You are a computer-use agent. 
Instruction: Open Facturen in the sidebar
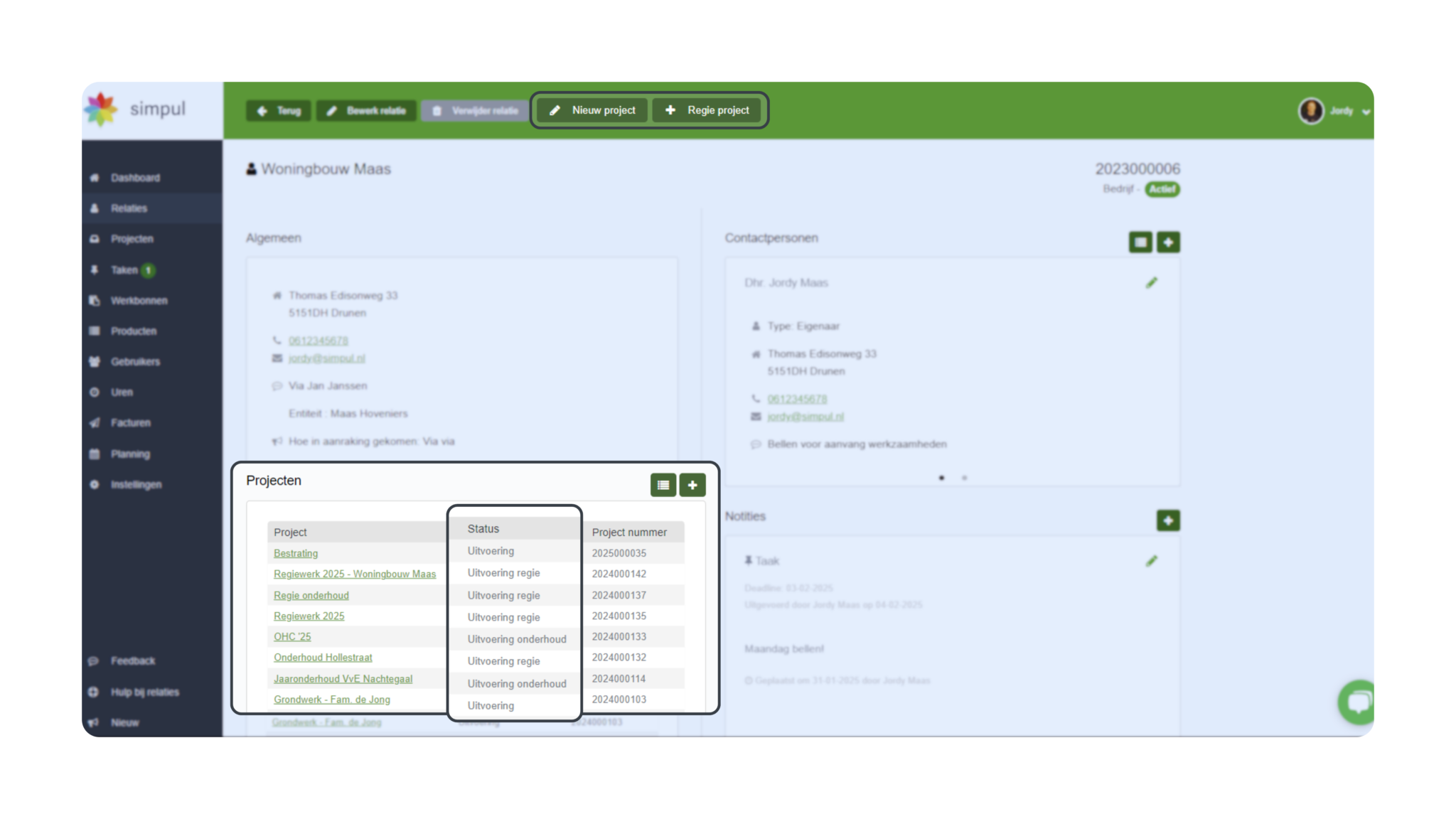[130, 423]
